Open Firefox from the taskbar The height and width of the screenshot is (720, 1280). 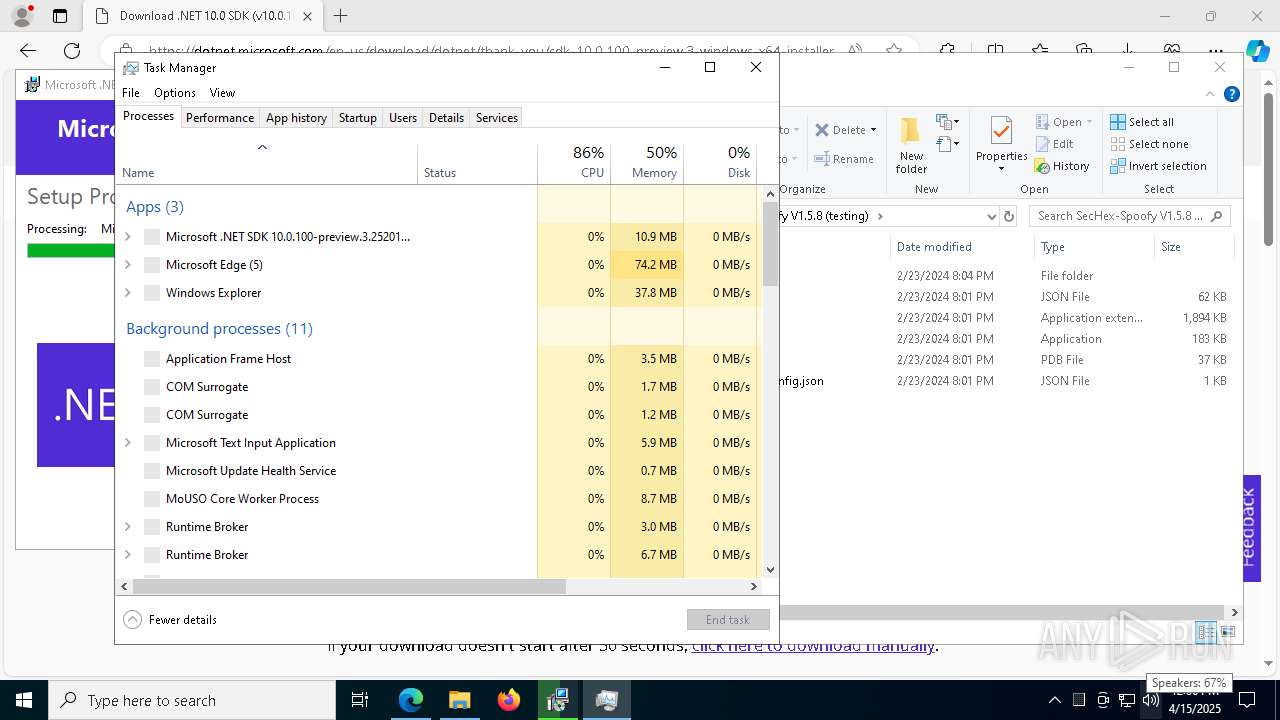(x=509, y=700)
